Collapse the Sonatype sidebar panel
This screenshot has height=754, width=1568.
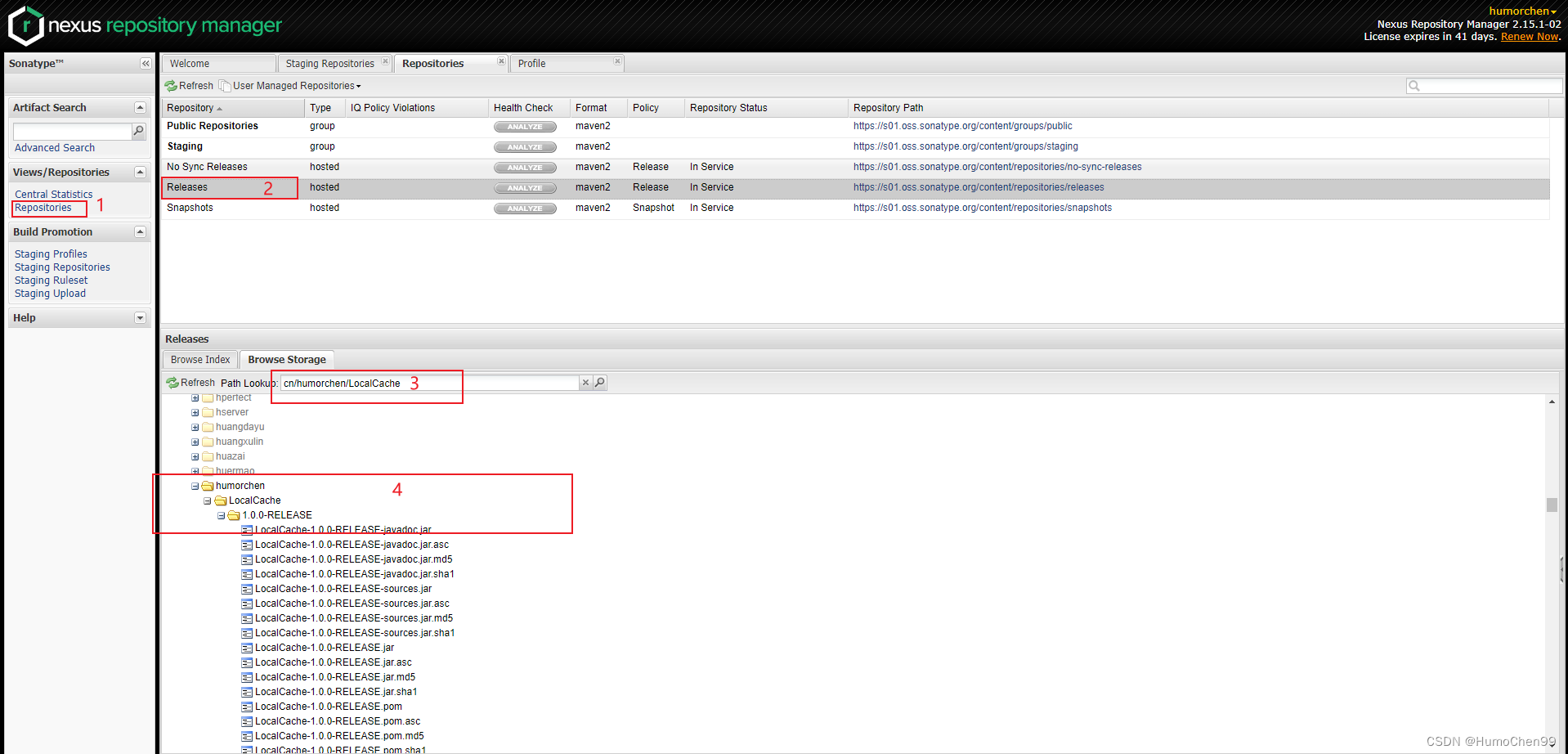click(146, 64)
